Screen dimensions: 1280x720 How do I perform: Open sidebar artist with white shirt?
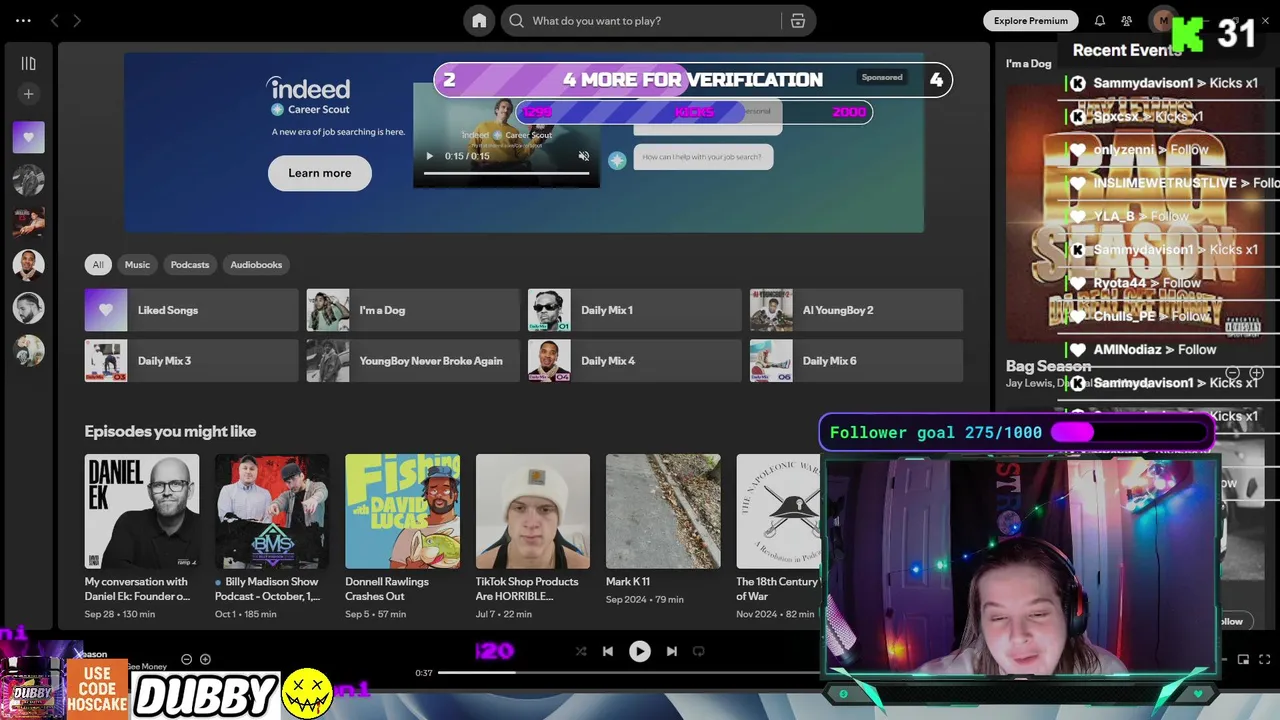pos(28,265)
